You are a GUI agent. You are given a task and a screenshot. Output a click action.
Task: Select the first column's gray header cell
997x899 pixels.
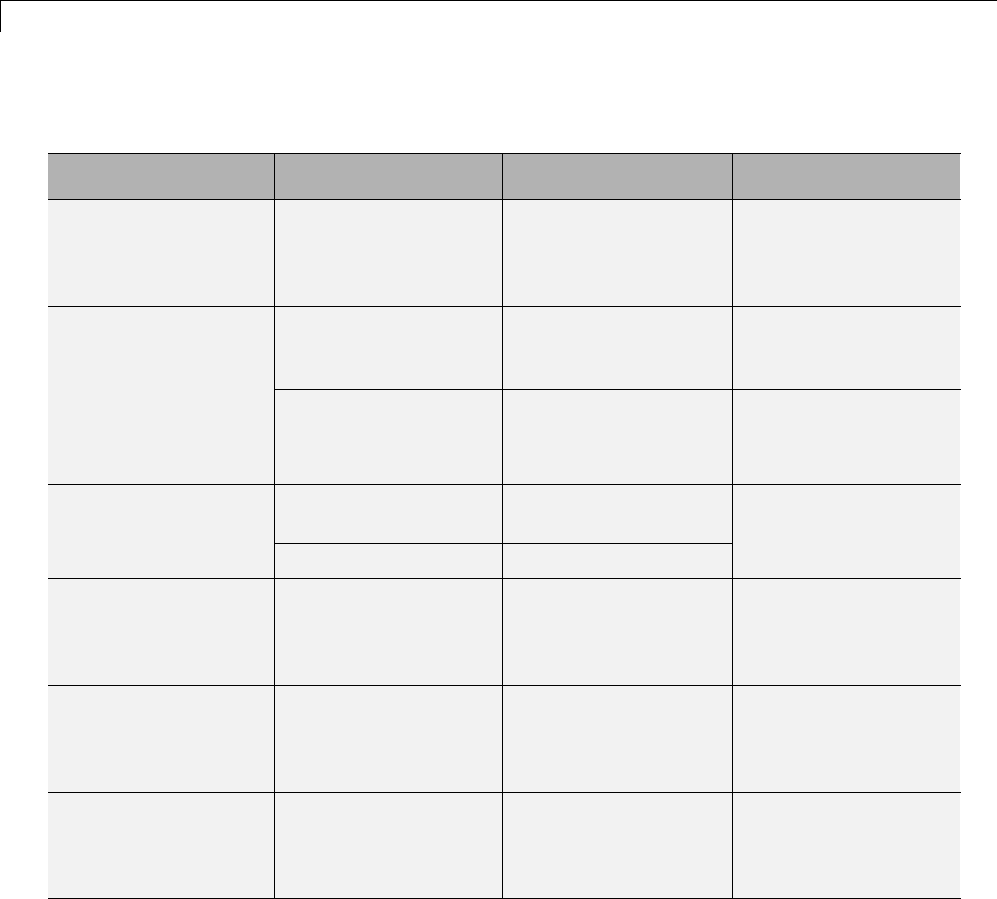coord(161,176)
